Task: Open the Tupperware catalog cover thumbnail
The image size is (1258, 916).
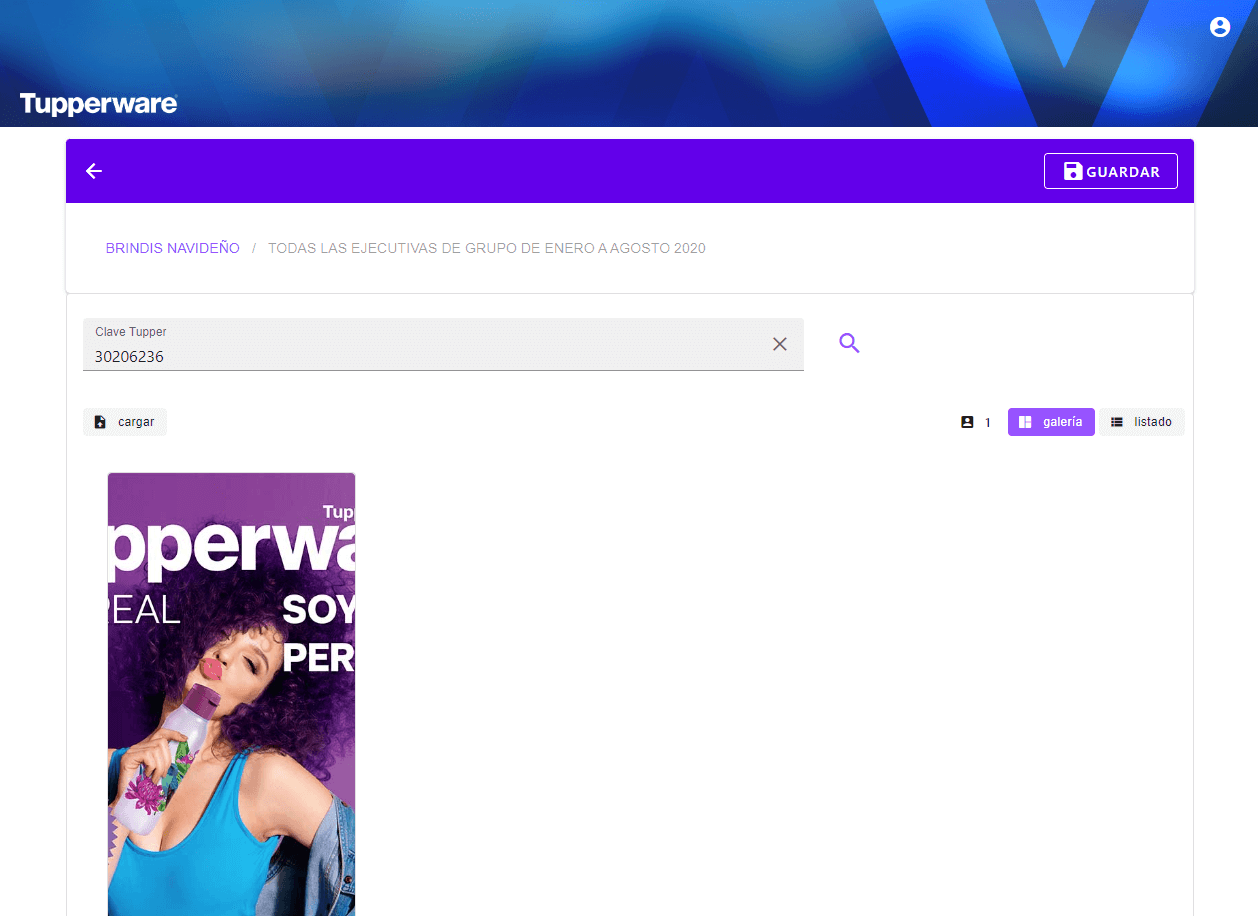Action: (231, 694)
